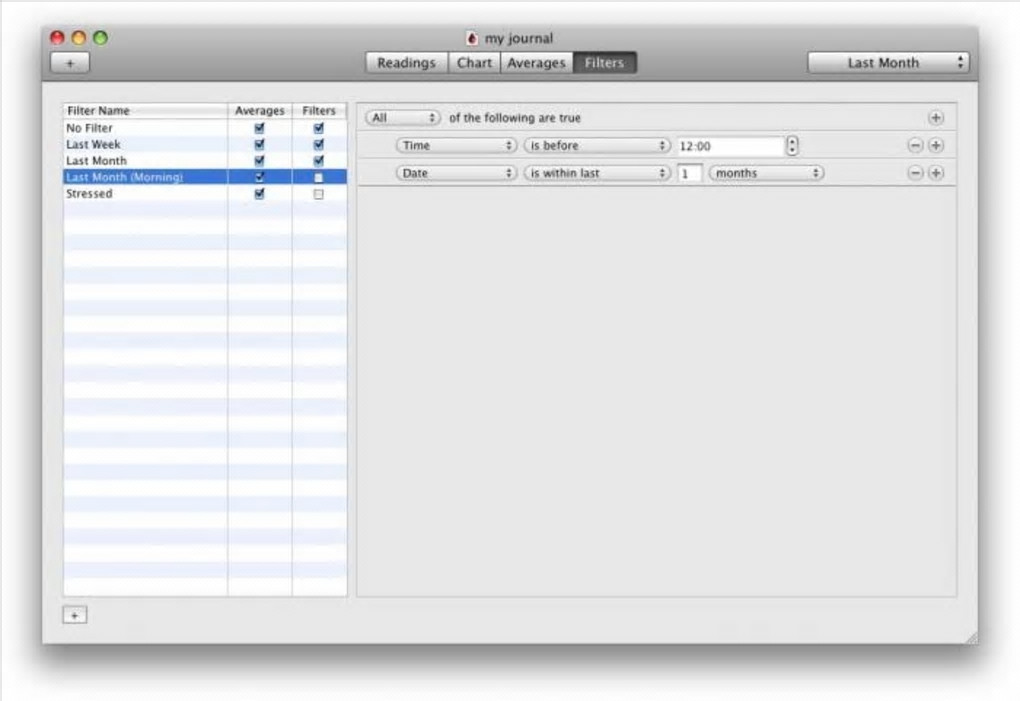Click the number field containing 1
This screenshot has width=1020, height=701.
click(x=690, y=174)
